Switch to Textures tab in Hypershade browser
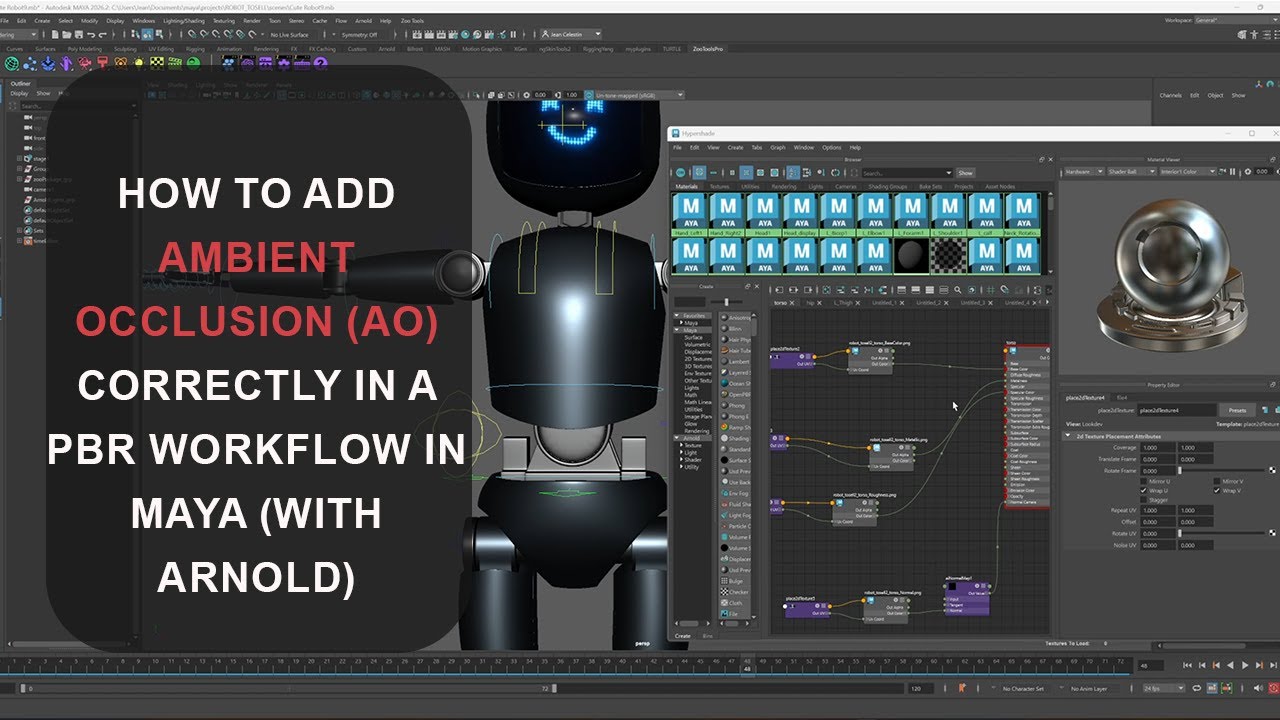Screen dimensions: 1280x720 click(x=719, y=186)
